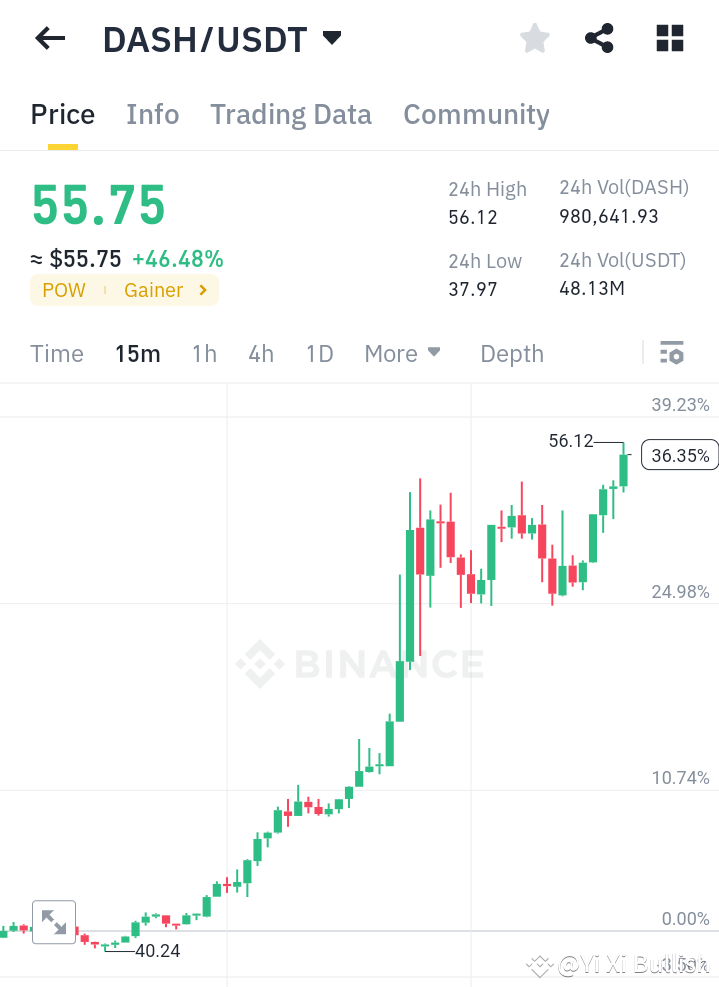Favorite DASH/USDT with the star icon

tap(534, 37)
